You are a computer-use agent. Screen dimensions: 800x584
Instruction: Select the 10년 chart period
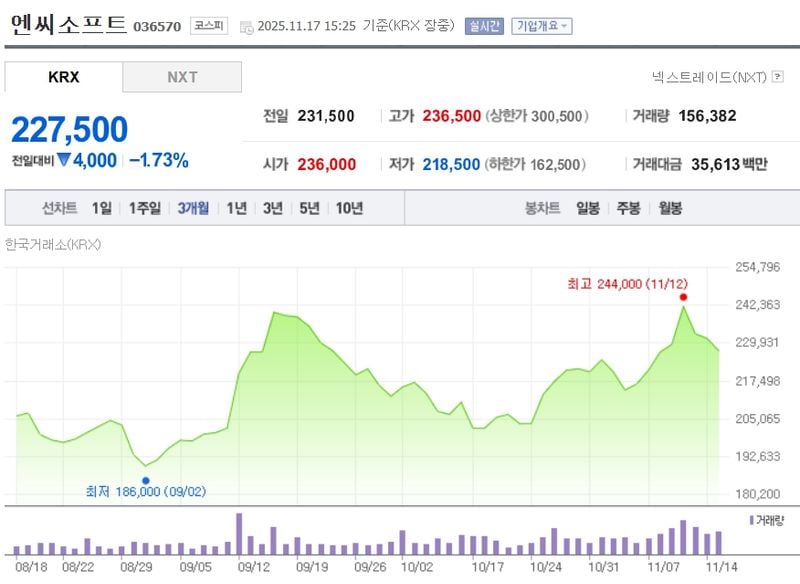point(350,208)
